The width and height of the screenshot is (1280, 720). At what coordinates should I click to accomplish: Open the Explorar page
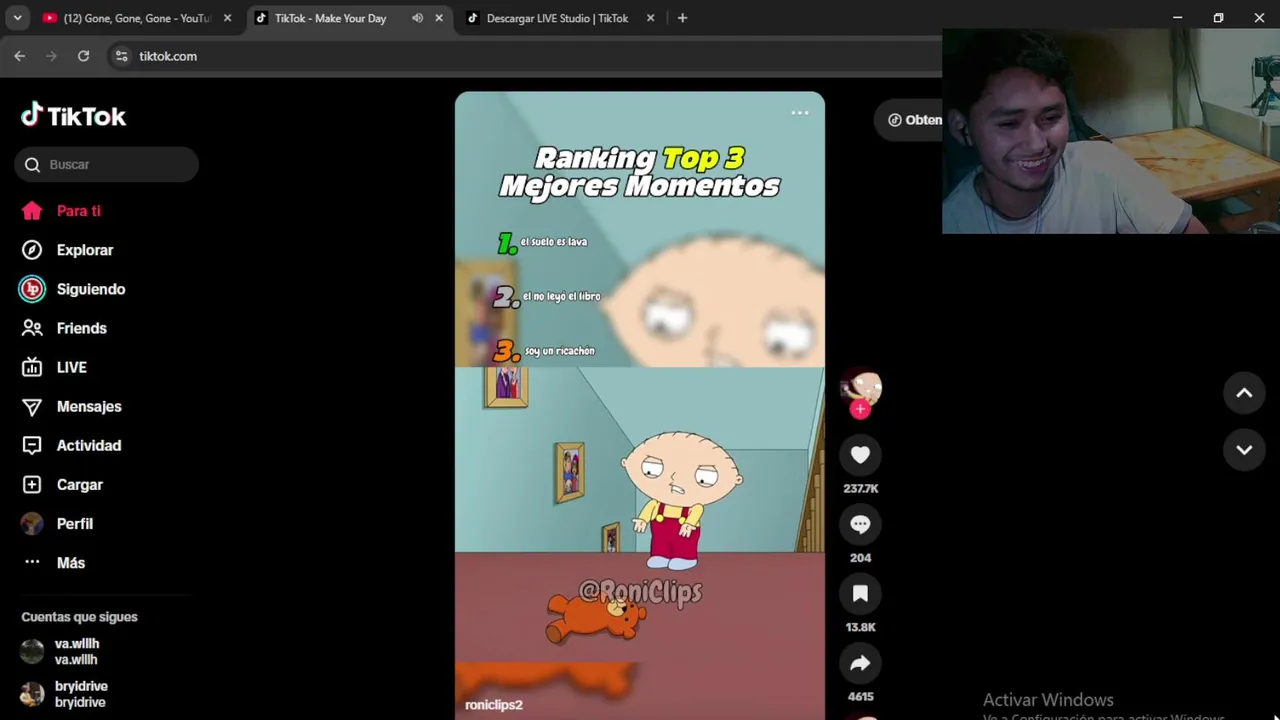(84, 250)
